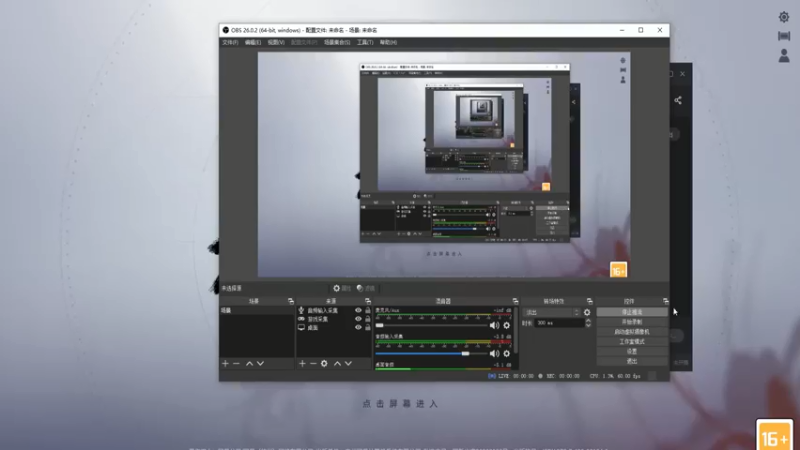Move the source up in Sources panel
Screen dimensions: 800x450
(337, 363)
